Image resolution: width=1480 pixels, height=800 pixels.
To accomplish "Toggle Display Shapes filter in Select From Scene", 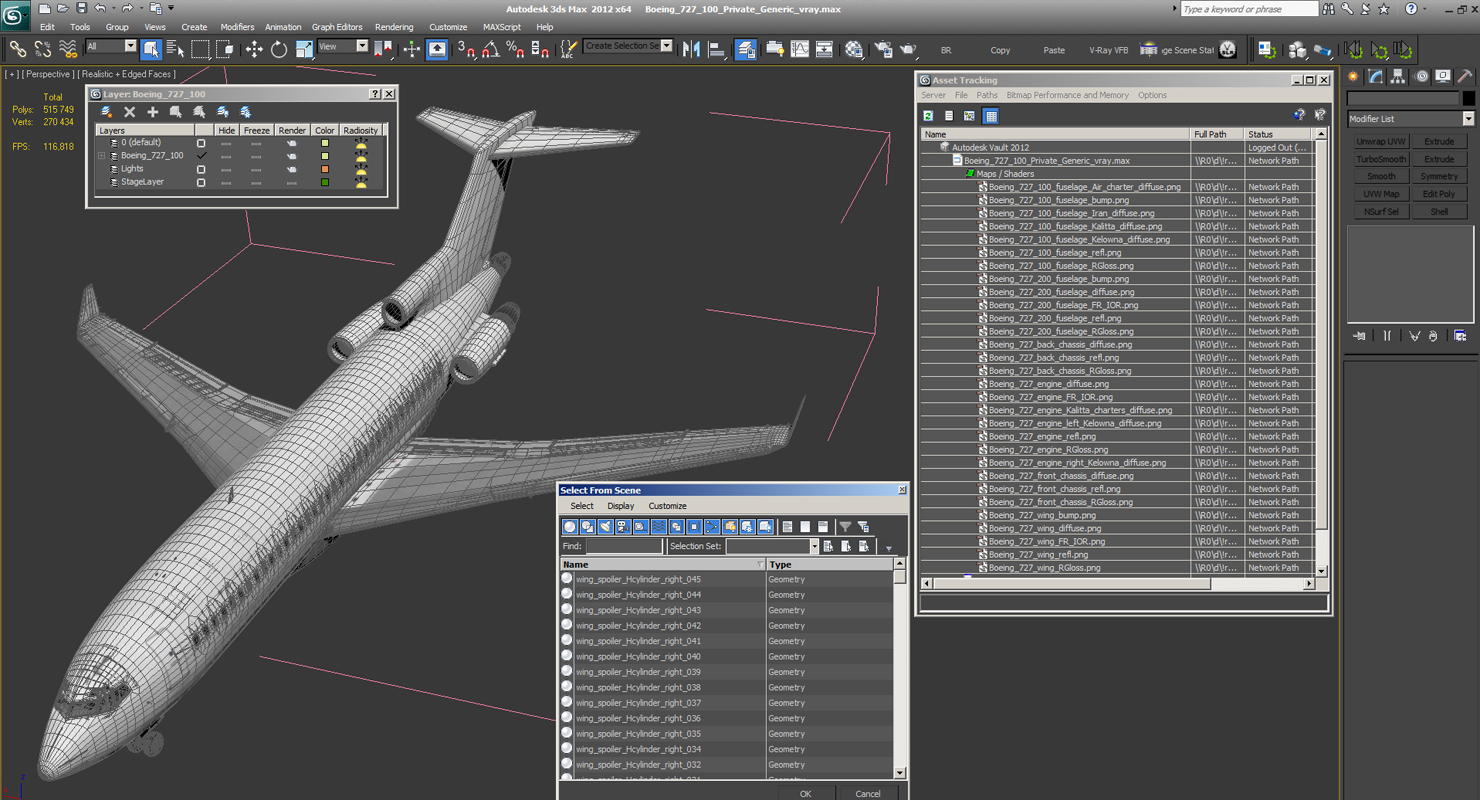I will 588,527.
